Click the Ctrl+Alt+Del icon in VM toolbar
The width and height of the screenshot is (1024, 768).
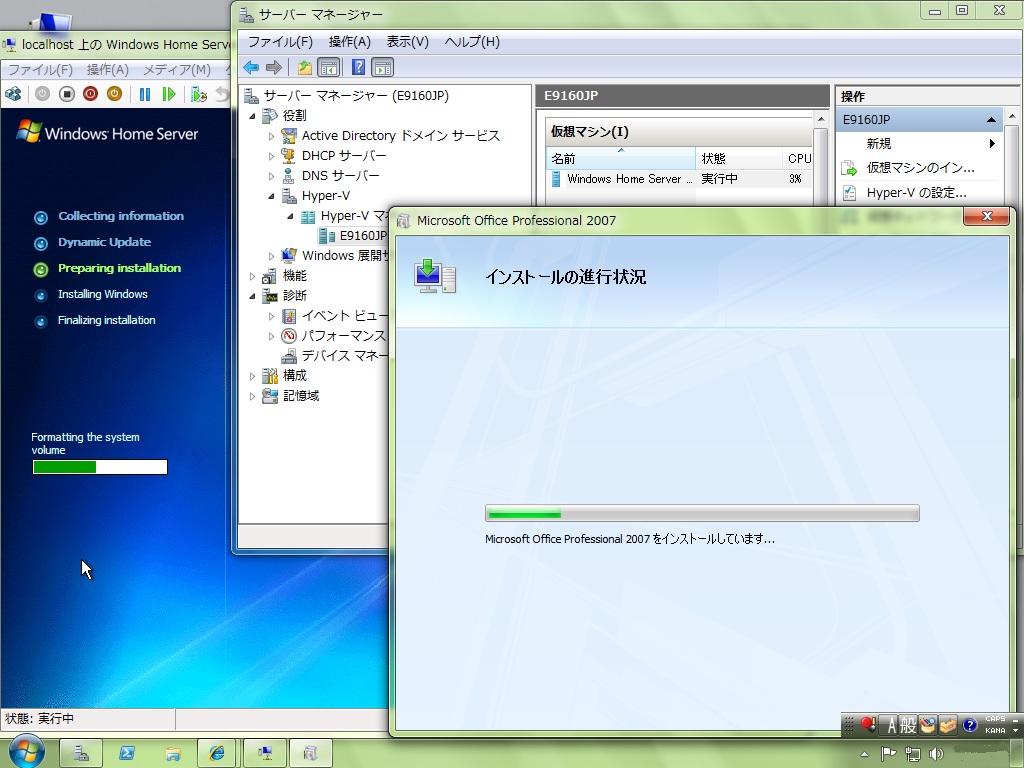[x=13, y=94]
